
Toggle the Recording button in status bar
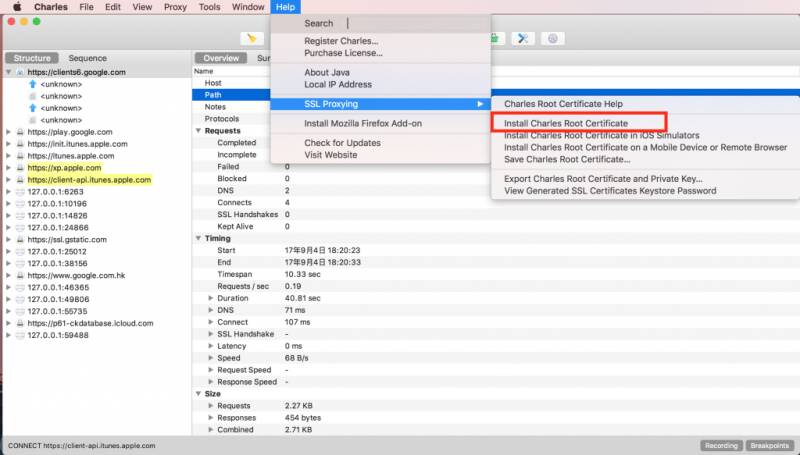coord(721,445)
